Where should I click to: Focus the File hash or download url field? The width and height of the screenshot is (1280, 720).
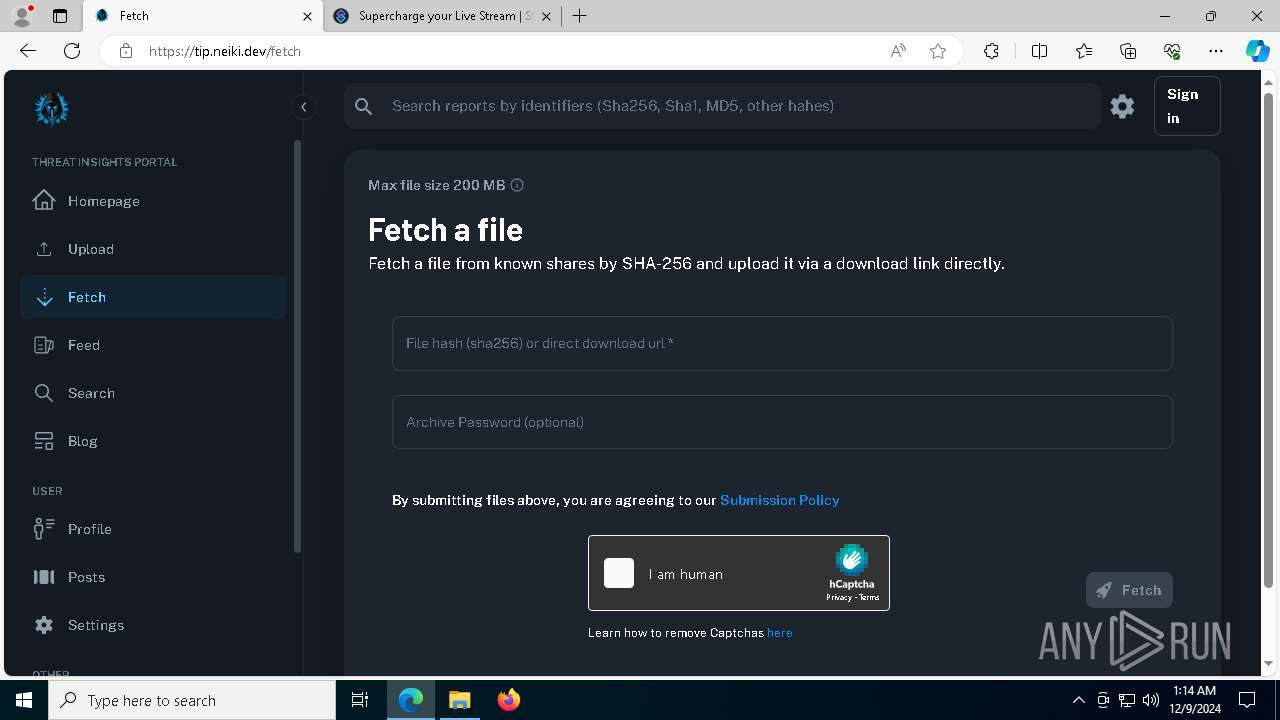point(782,343)
